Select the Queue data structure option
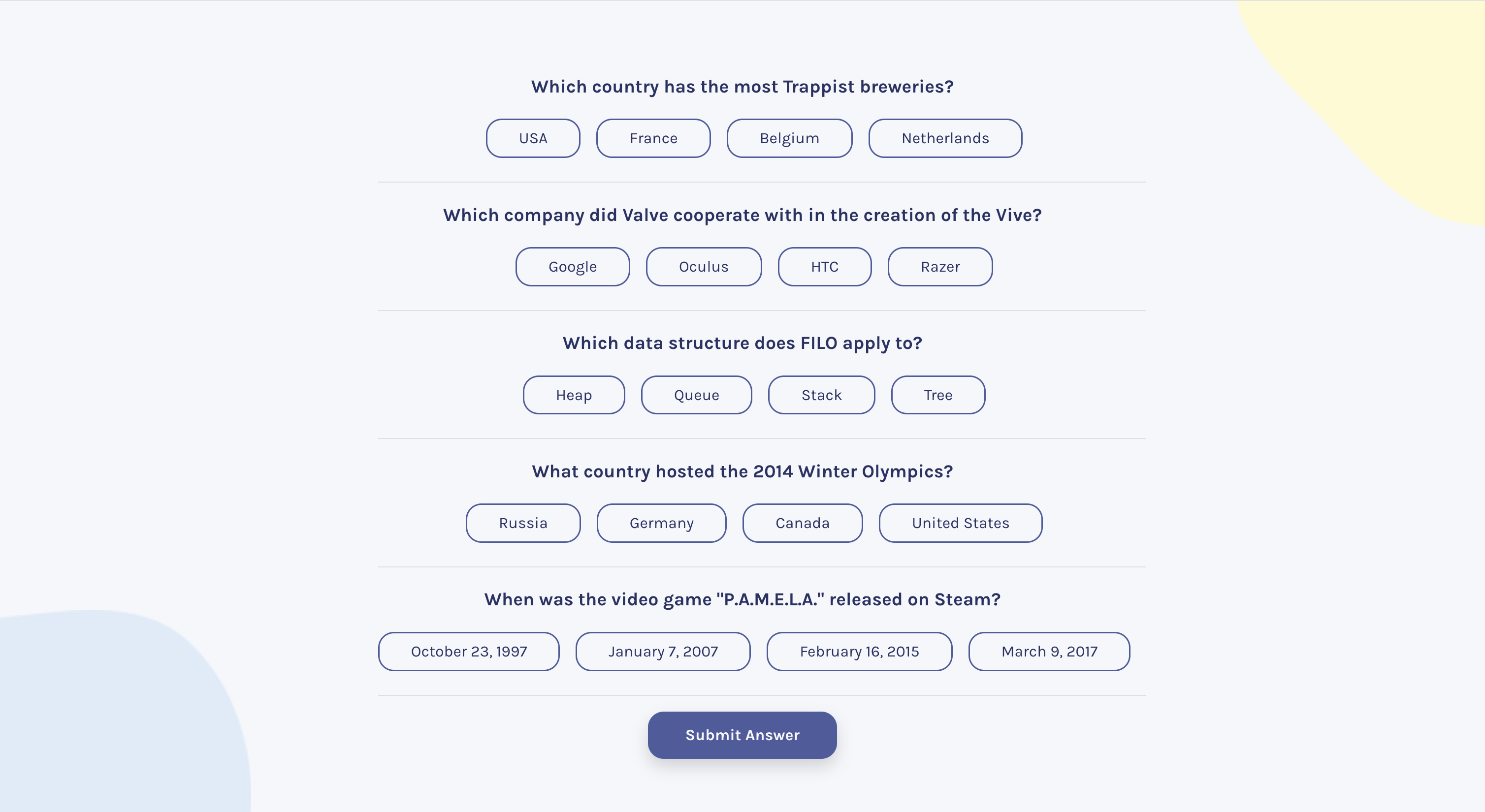Image resolution: width=1485 pixels, height=812 pixels. 696,395
